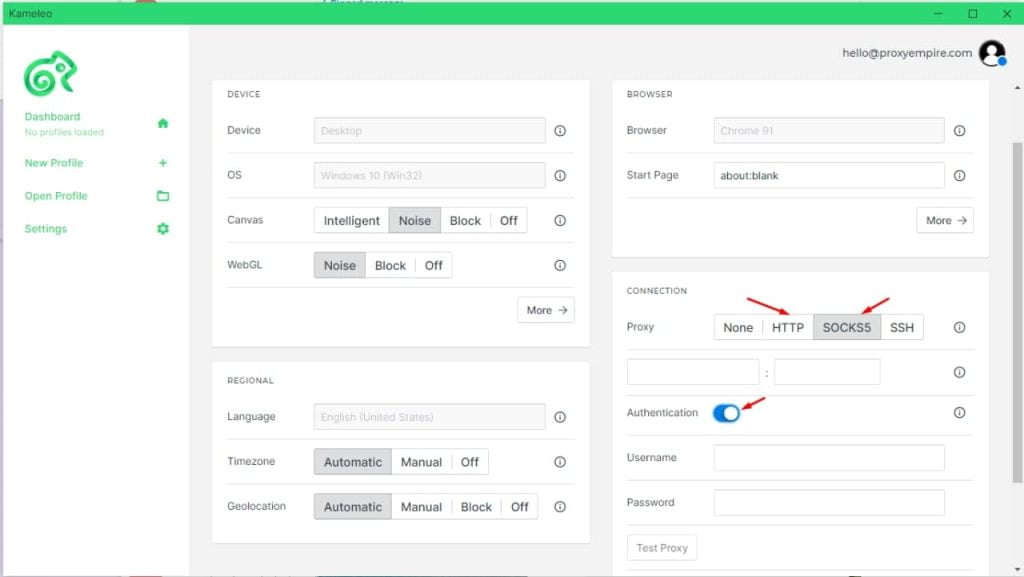Click the vertical scrollbar thumb
The height and width of the screenshot is (577, 1024).
click(x=1017, y=312)
